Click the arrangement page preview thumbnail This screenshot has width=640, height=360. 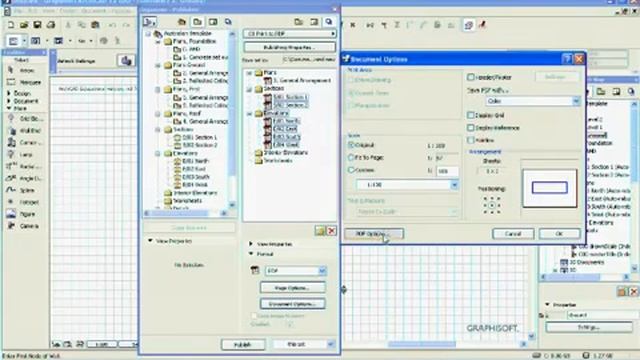click(549, 188)
